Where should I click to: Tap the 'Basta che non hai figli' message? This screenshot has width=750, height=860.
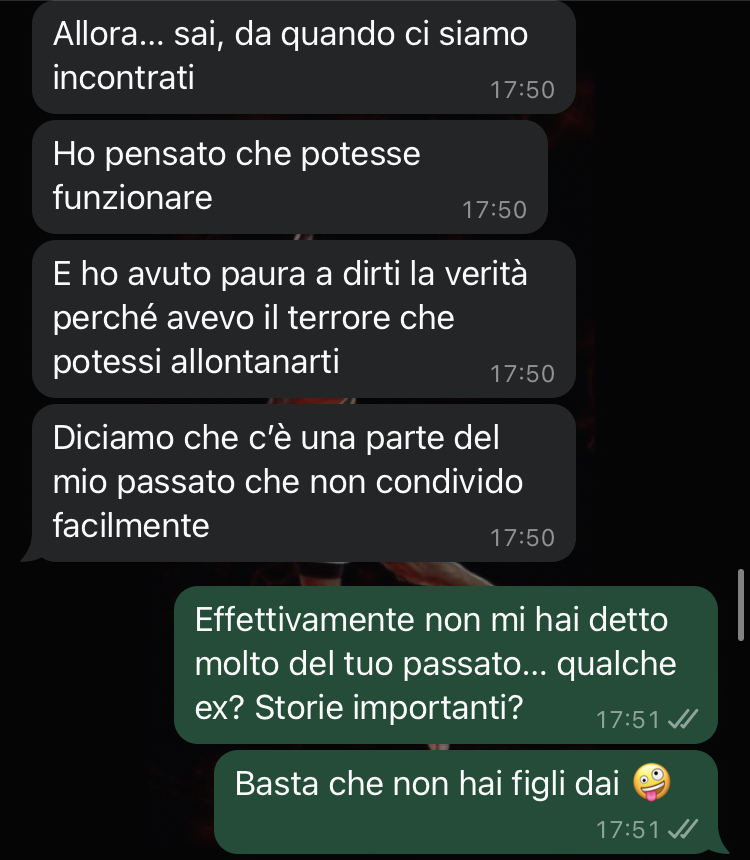tap(466, 802)
